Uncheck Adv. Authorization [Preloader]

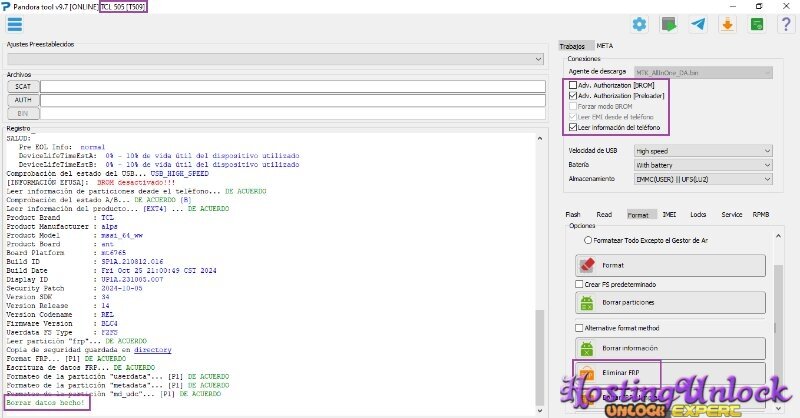[573, 96]
